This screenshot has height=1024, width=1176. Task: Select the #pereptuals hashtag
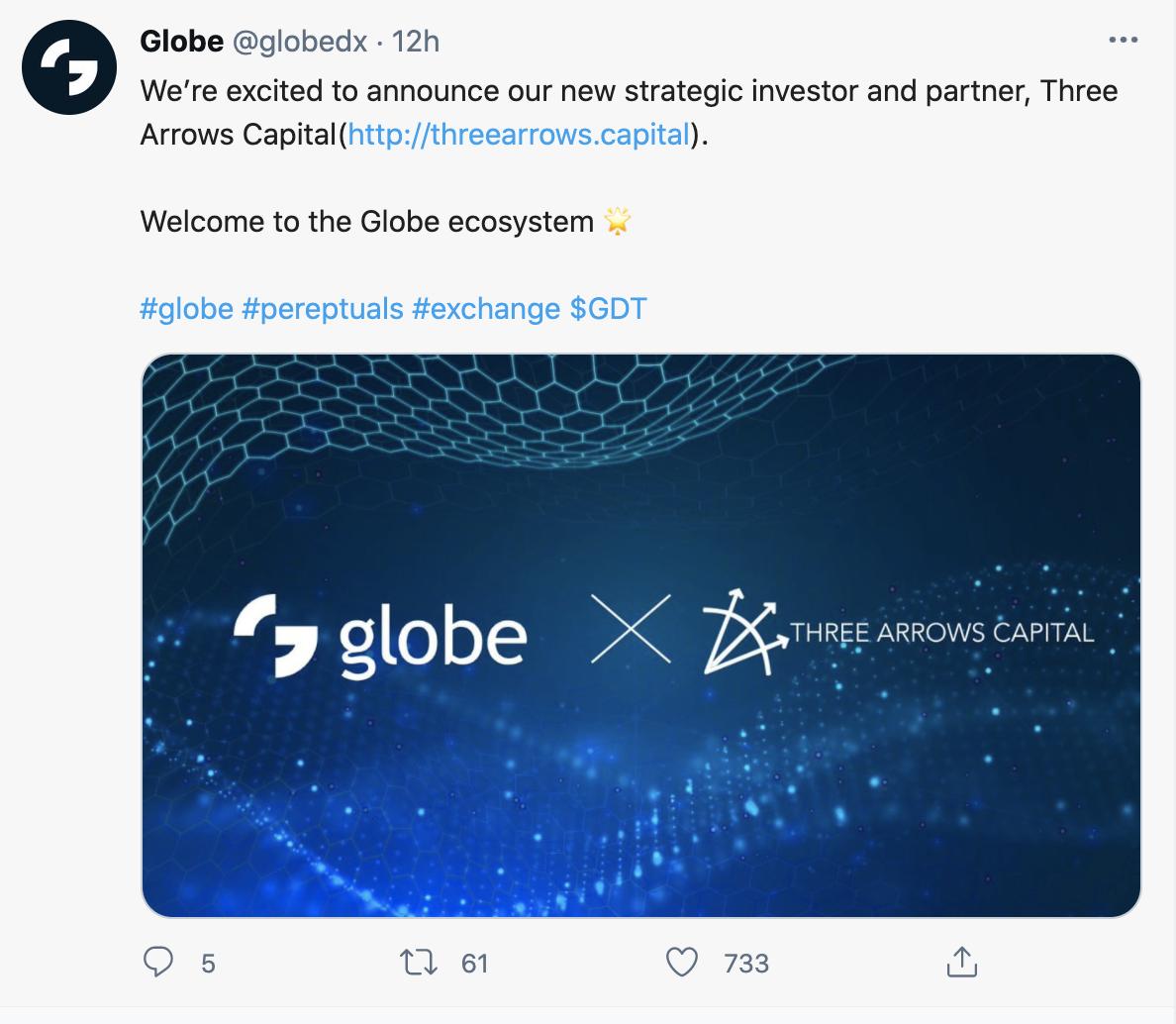[x=324, y=308]
